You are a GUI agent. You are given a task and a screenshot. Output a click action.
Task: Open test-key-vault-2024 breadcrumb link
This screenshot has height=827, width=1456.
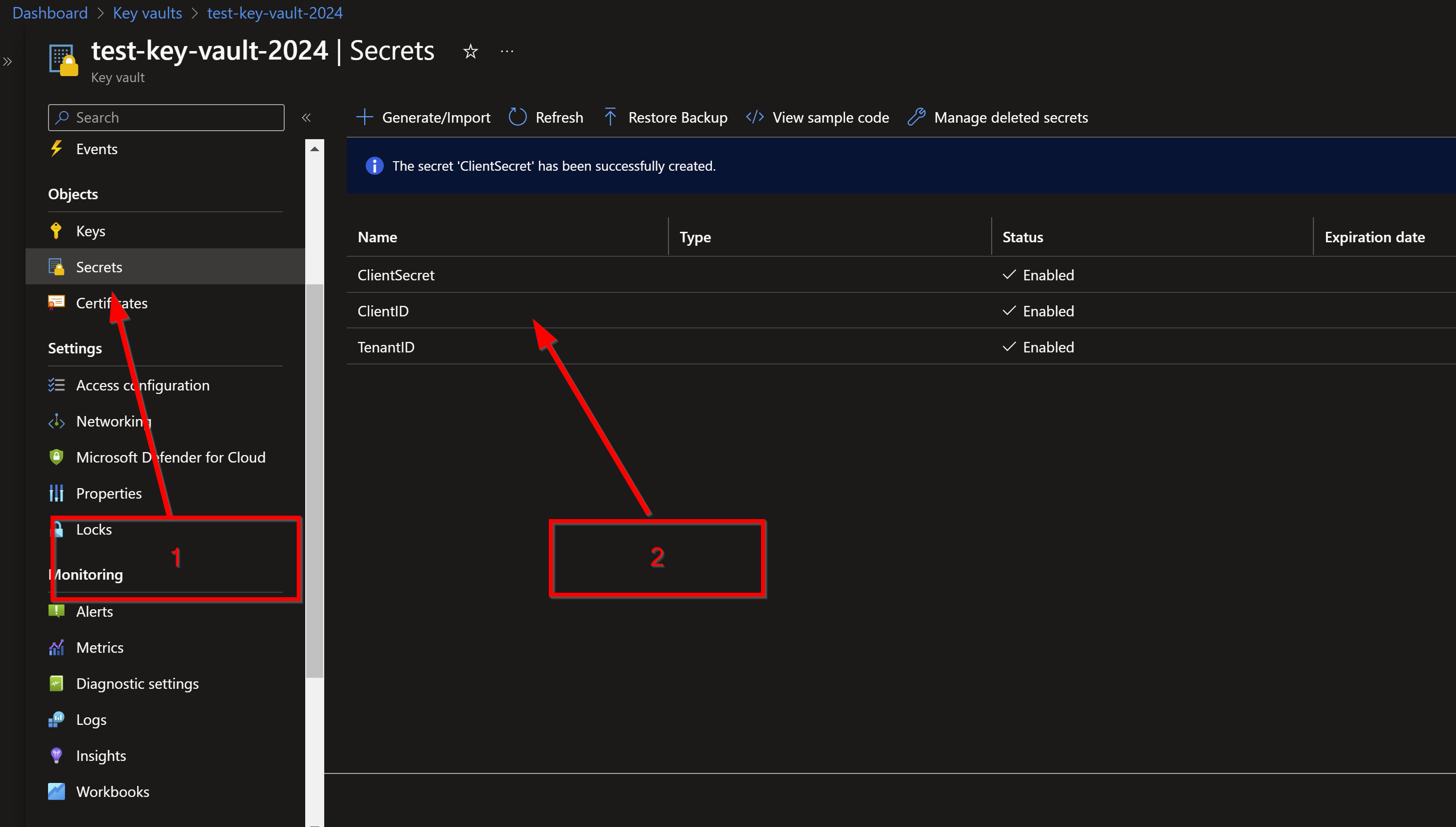[275, 13]
